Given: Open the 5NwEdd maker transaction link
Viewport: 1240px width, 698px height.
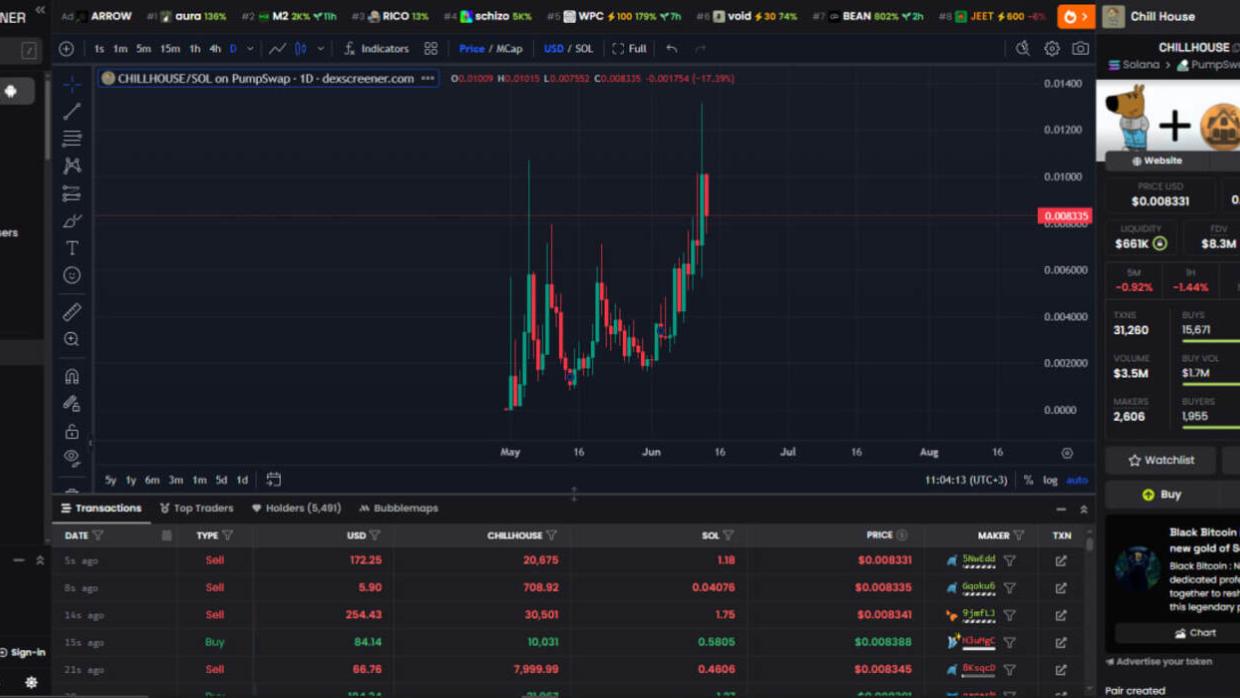Looking at the screenshot, I should click(x=1061, y=561).
